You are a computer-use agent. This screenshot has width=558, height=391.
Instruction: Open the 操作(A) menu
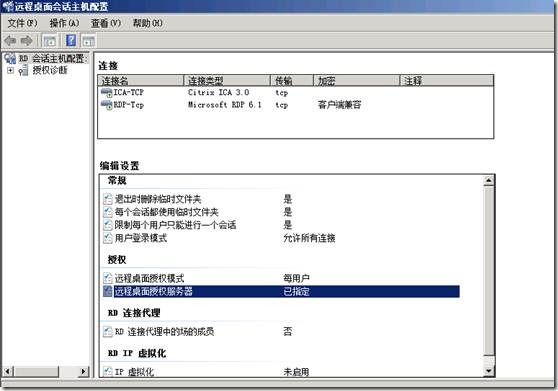point(64,23)
